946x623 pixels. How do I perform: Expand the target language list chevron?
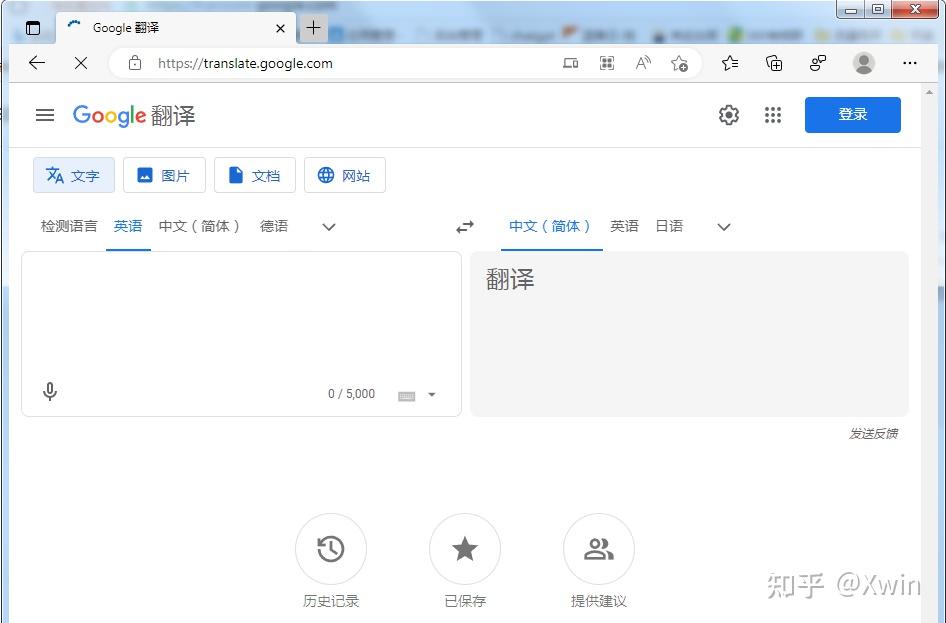pos(724,227)
